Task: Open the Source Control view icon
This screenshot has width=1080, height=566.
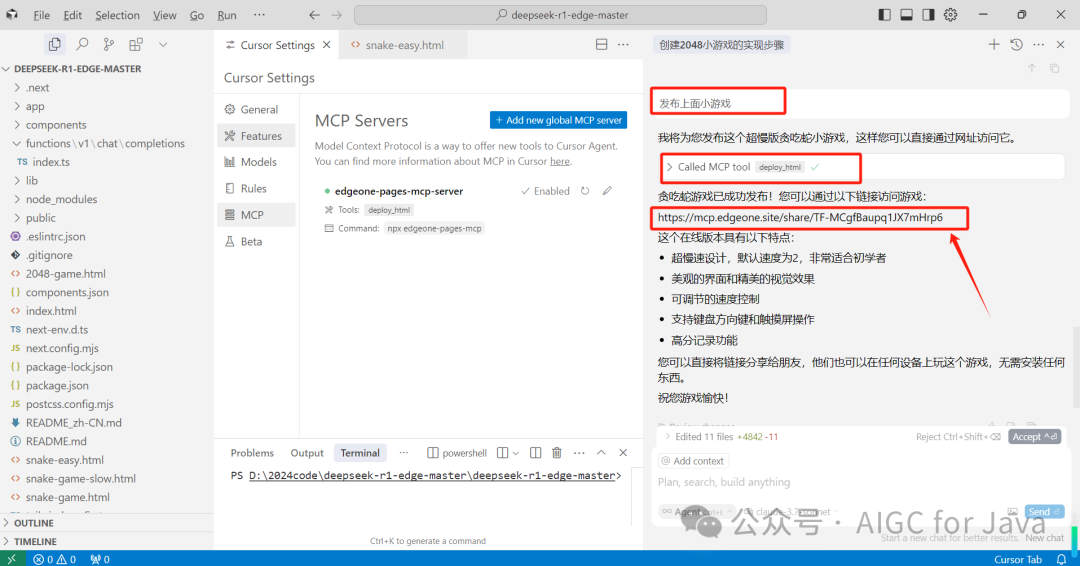Action: coord(109,44)
